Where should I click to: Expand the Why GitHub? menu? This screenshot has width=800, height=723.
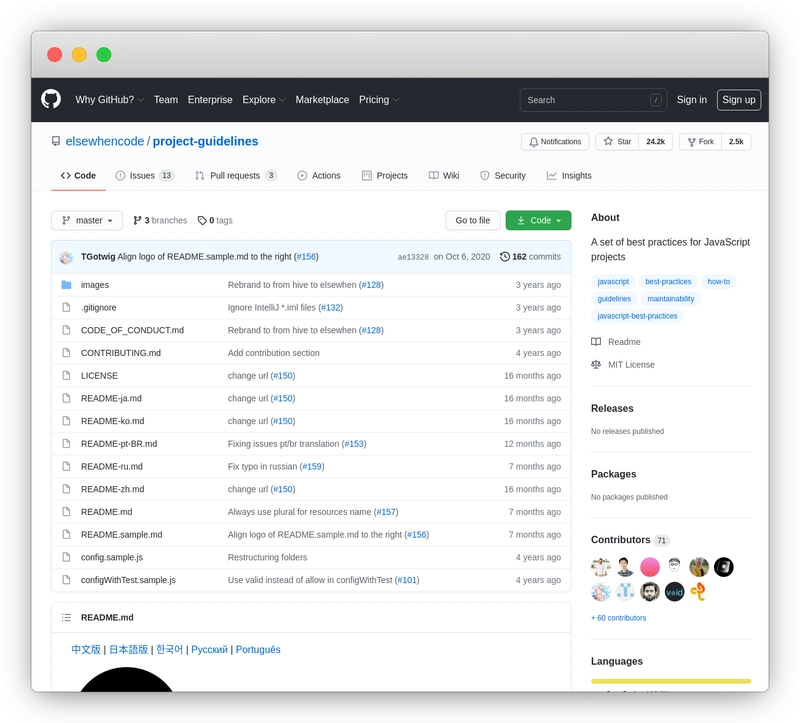click(x=109, y=99)
